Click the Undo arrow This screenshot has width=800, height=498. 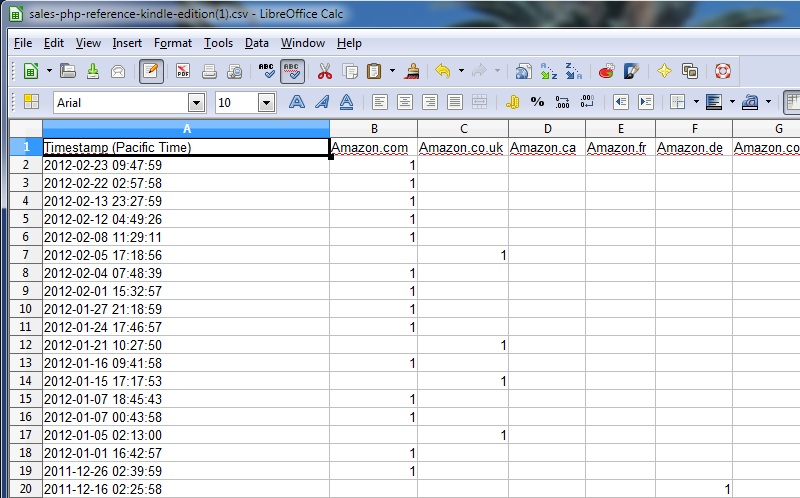443,71
